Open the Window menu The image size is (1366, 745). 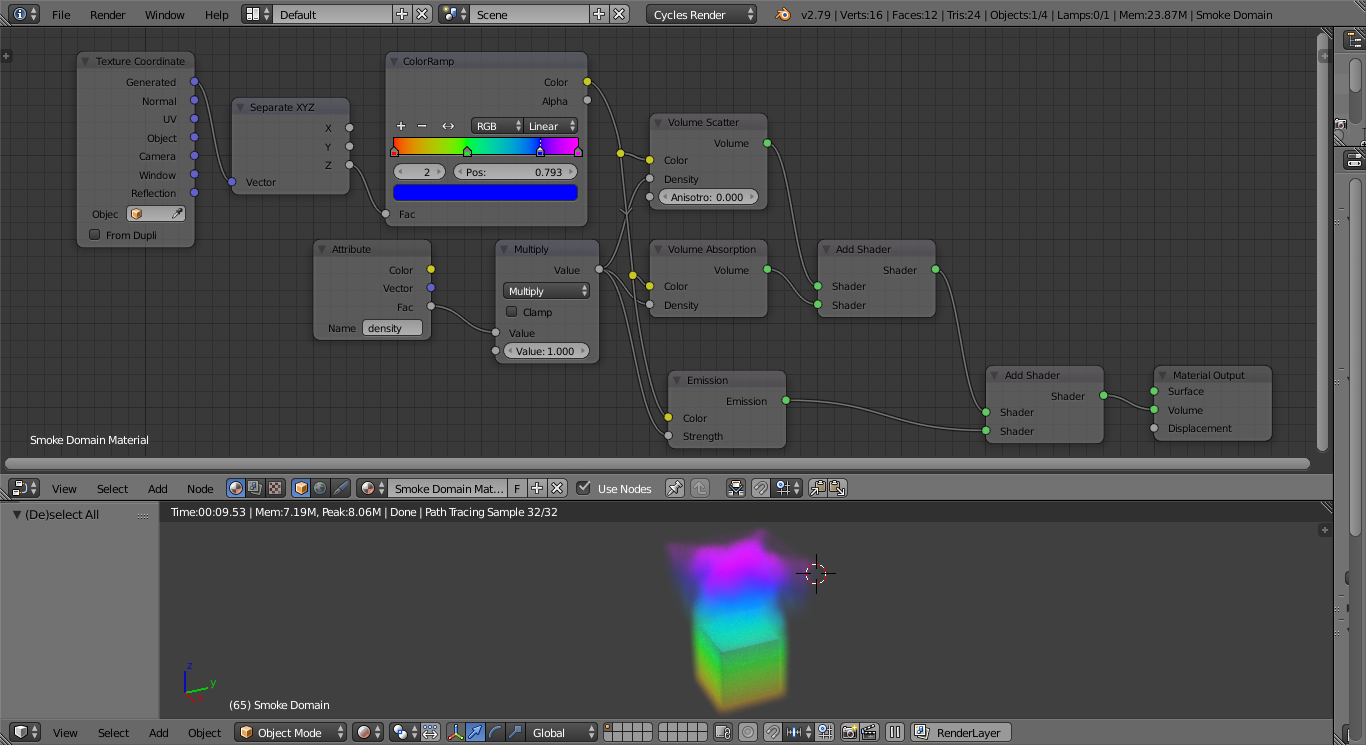pyautogui.click(x=165, y=15)
